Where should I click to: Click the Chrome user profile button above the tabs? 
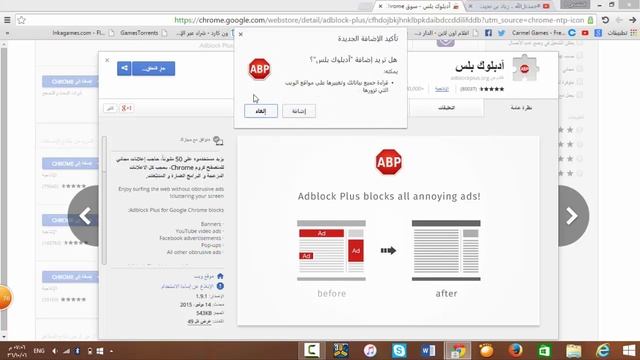pos(575,4)
